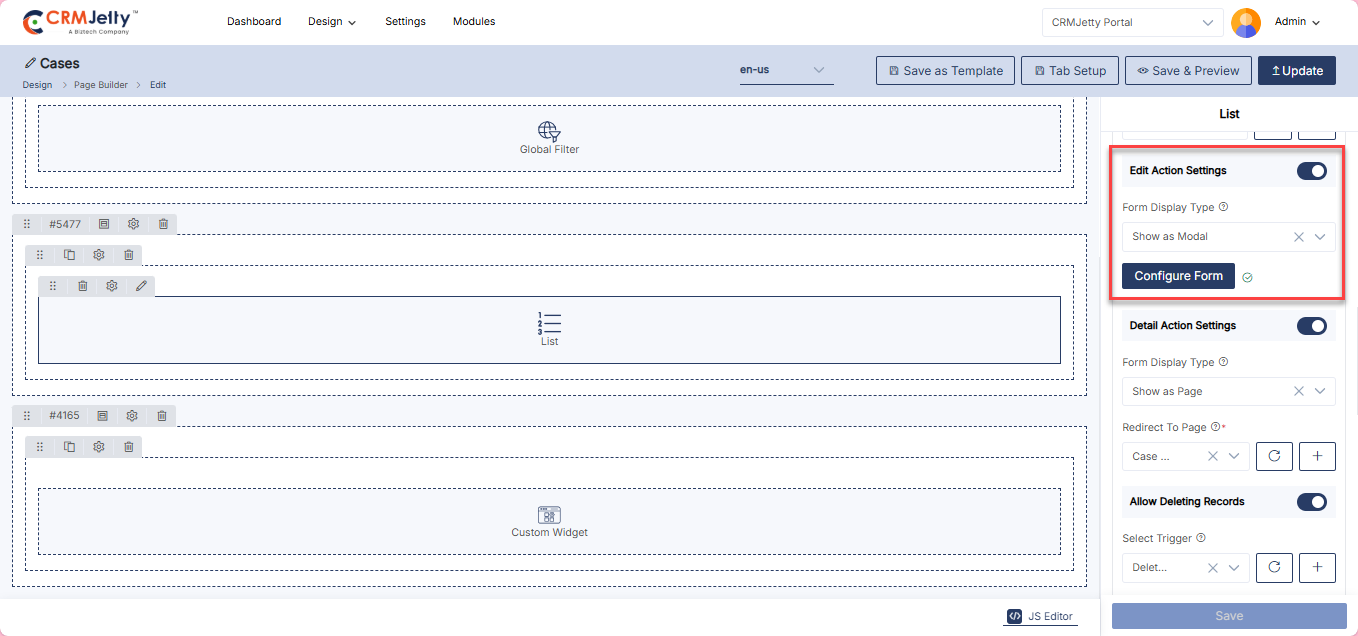Viewport: 1358px width, 636px height.
Task: Click the Admin profile avatar
Action: point(1245,22)
